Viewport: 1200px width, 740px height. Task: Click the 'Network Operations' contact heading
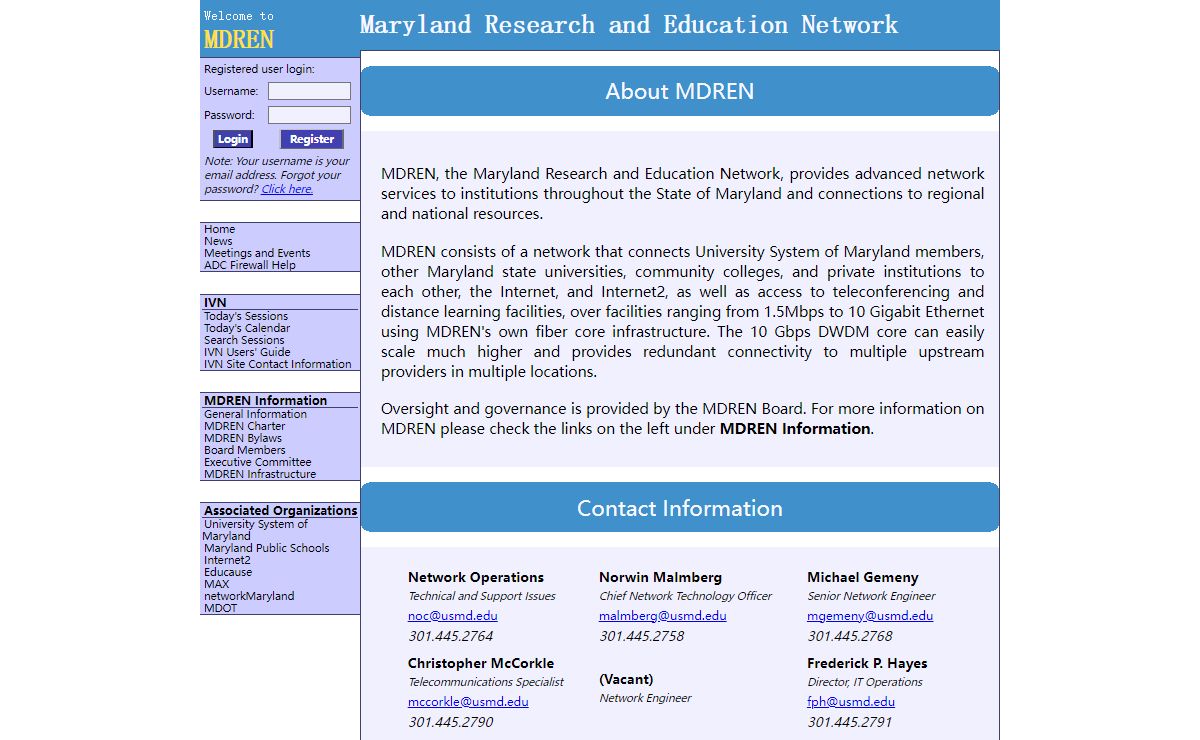[x=476, y=577]
